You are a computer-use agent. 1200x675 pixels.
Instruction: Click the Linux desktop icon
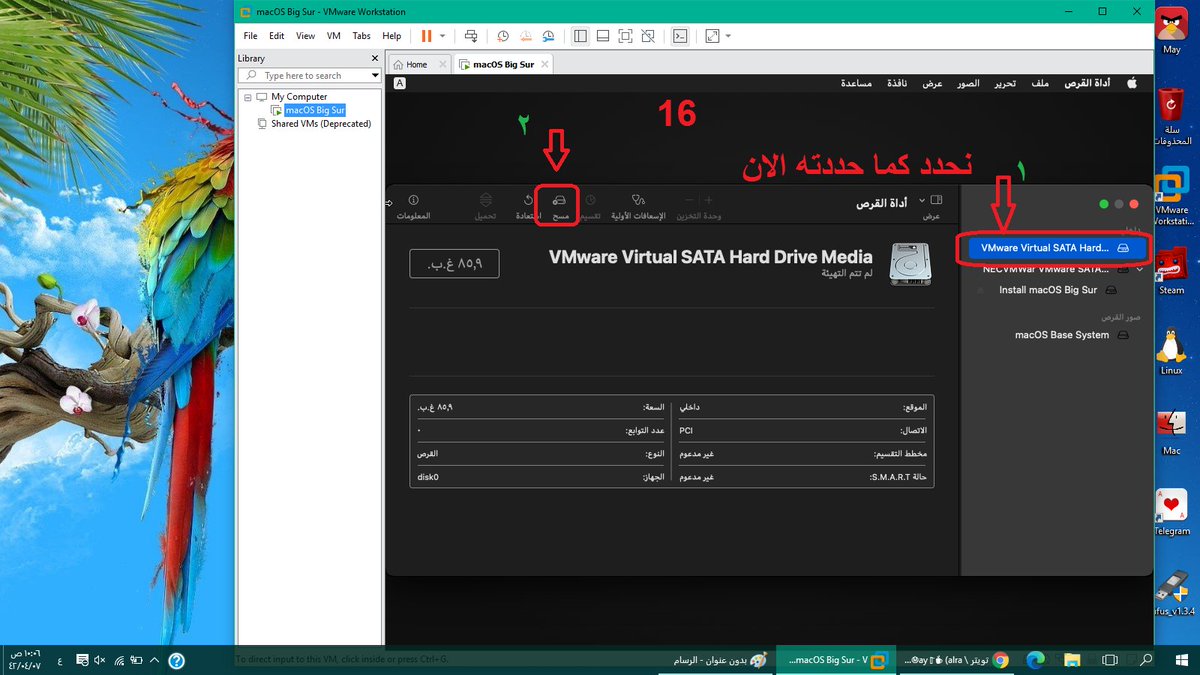[x=1171, y=350]
